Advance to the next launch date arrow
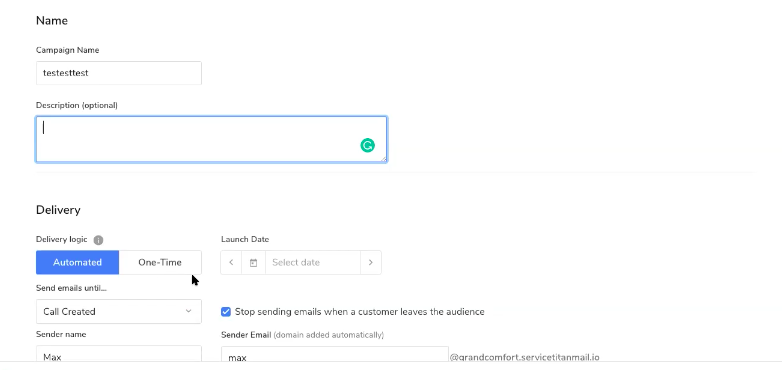This screenshot has width=782, height=370. [x=371, y=262]
